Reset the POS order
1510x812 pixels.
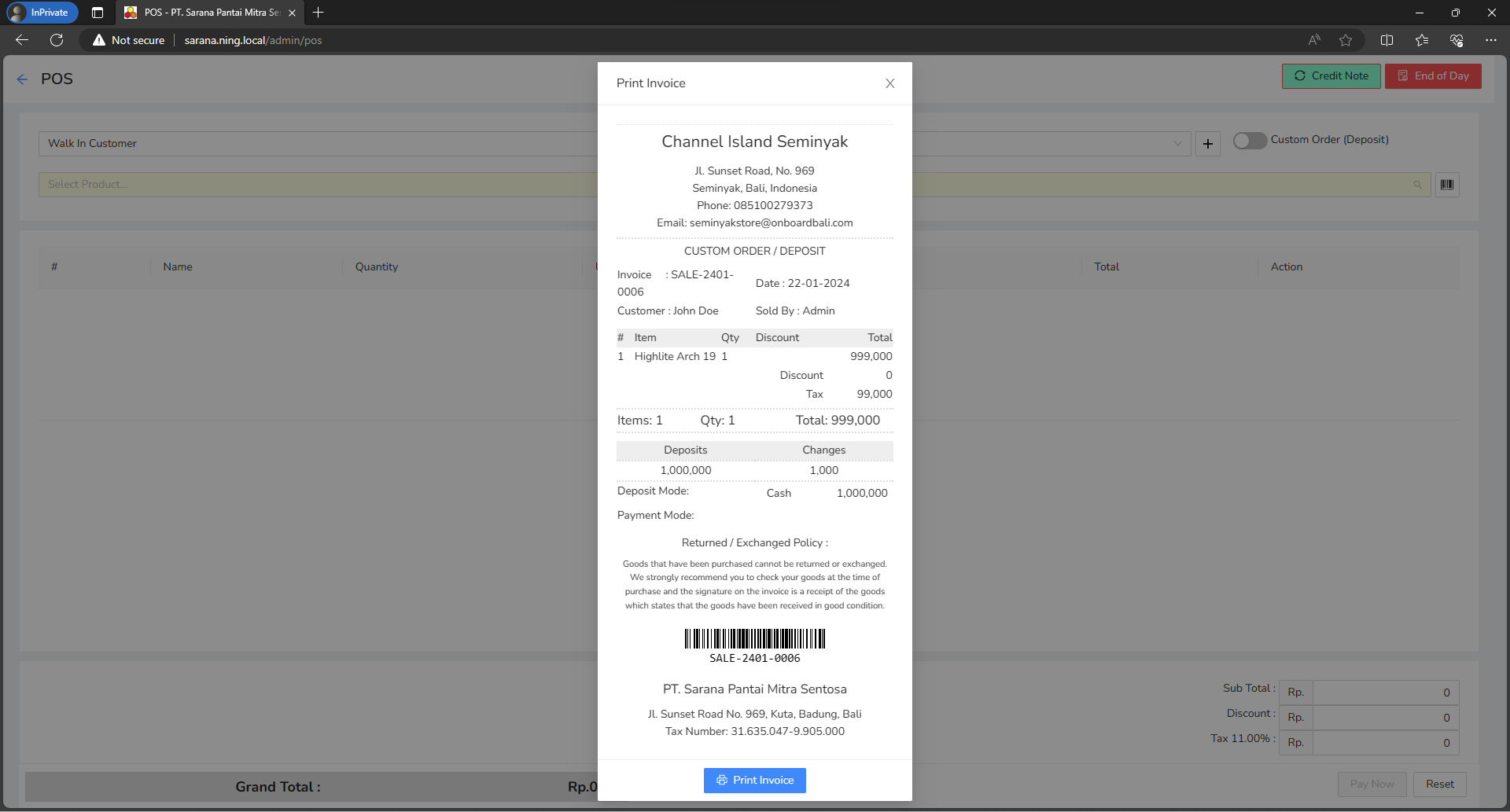click(1439, 784)
